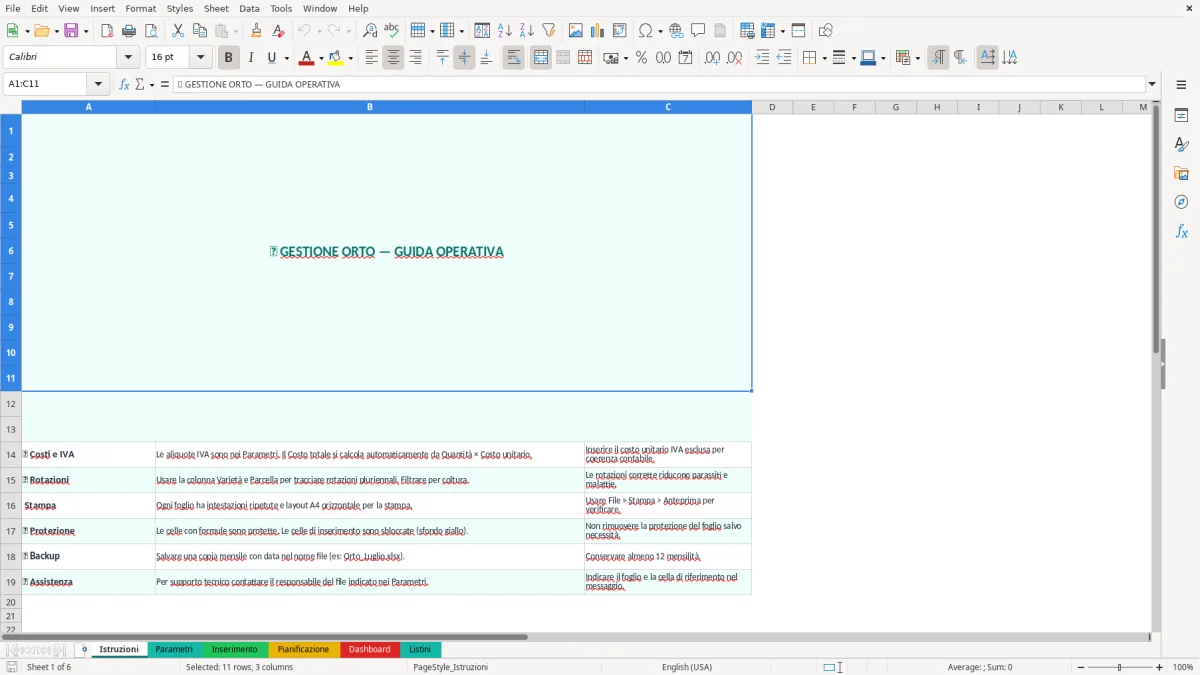Click zoom out minus button
Screen dimensions: 1200x675
pyautogui.click(x=1081, y=667)
